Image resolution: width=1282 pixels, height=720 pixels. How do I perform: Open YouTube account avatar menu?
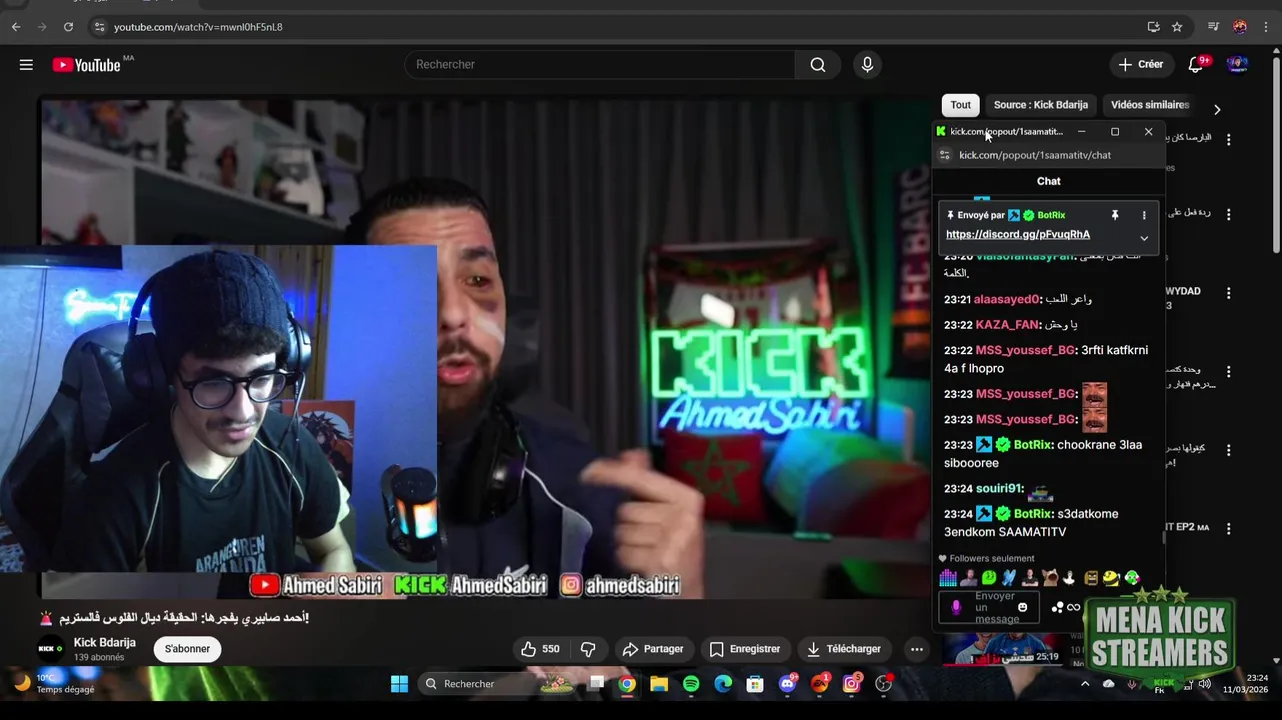[x=1237, y=65]
